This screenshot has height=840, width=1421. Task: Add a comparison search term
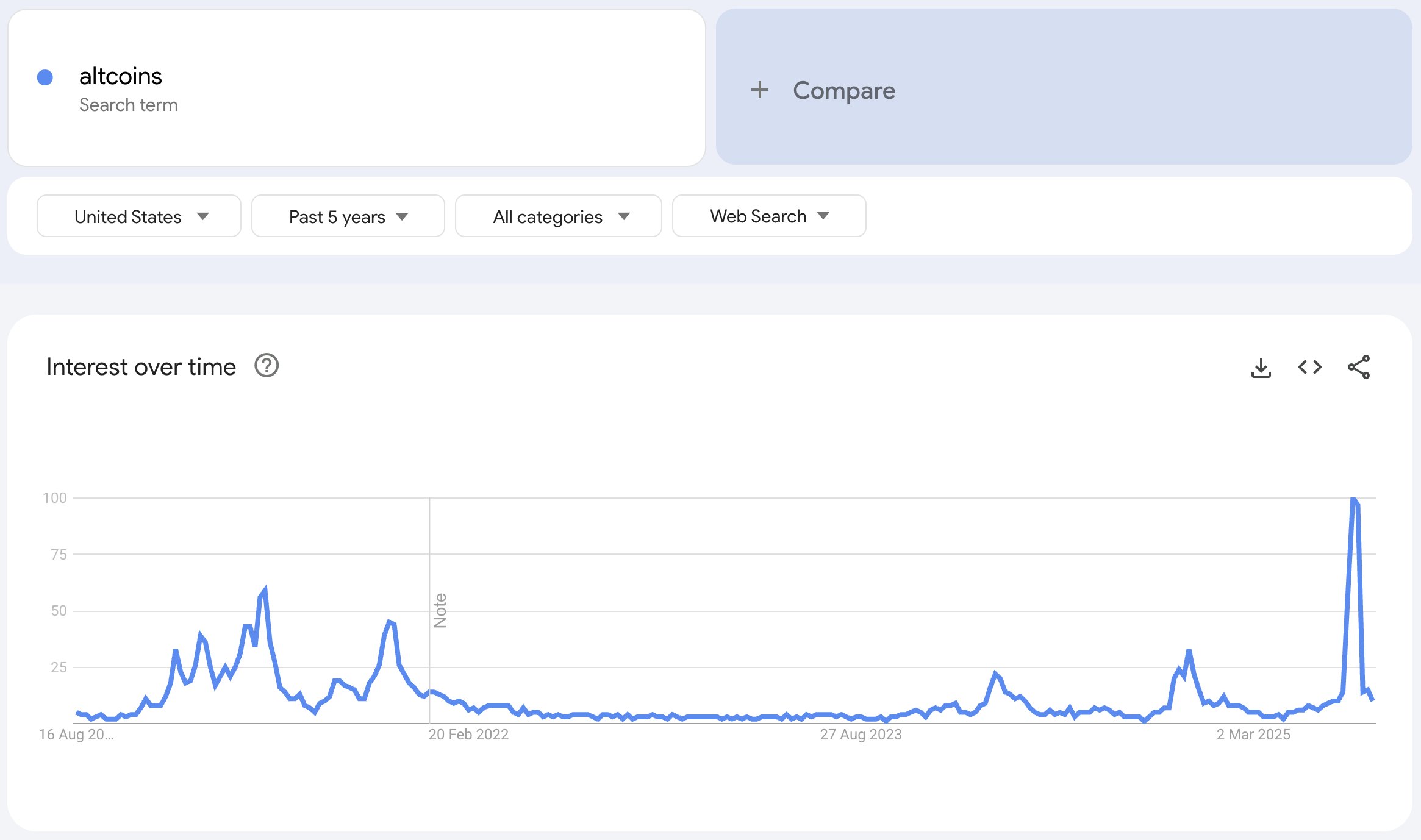click(x=844, y=90)
